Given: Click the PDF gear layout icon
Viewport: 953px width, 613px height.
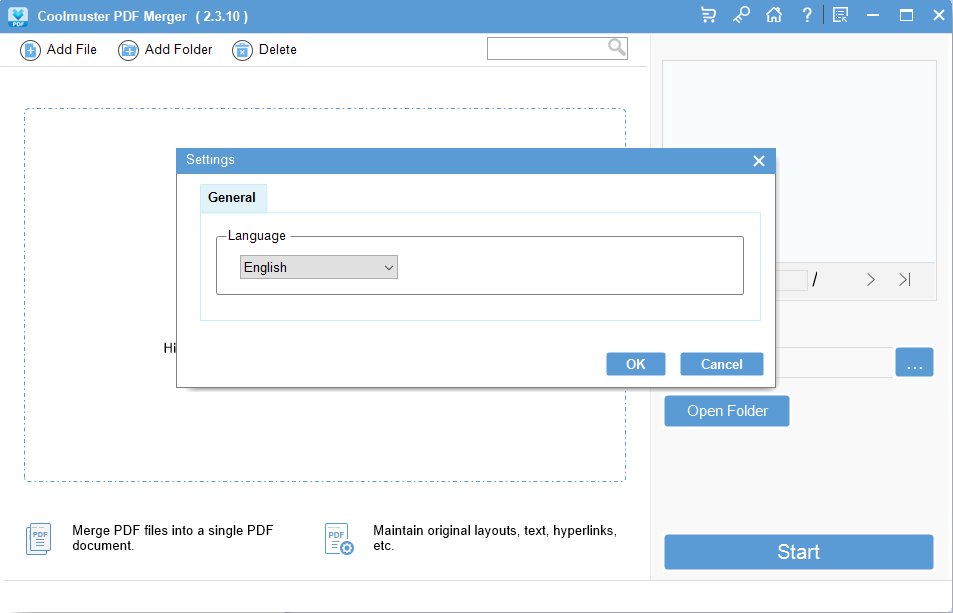Looking at the screenshot, I should pos(339,539).
